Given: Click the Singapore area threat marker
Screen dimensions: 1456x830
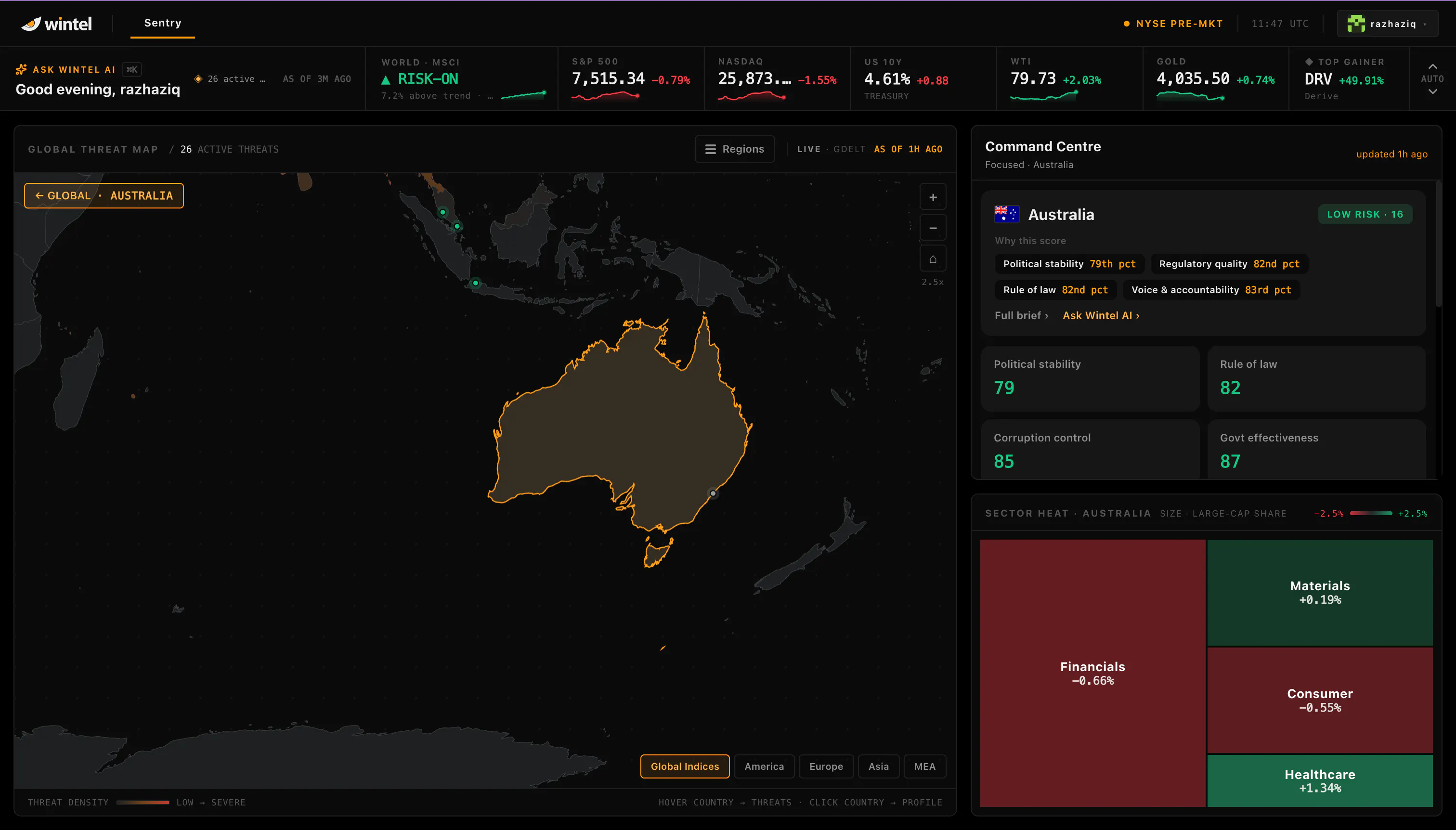Looking at the screenshot, I should [x=457, y=226].
